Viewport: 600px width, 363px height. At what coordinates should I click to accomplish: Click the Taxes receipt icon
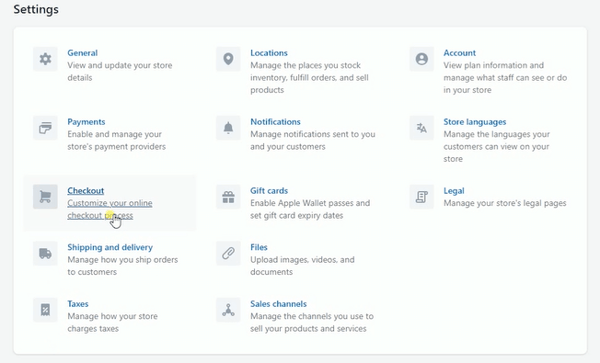point(45,310)
